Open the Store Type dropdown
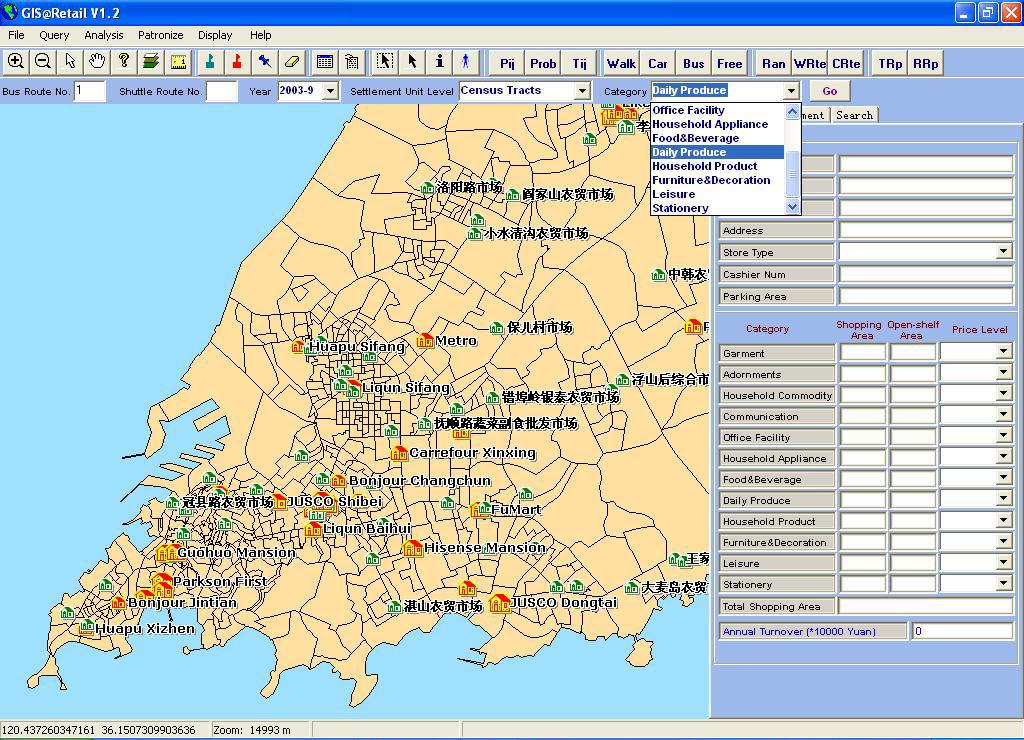The image size is (1024, 740). coord(1004,252)
